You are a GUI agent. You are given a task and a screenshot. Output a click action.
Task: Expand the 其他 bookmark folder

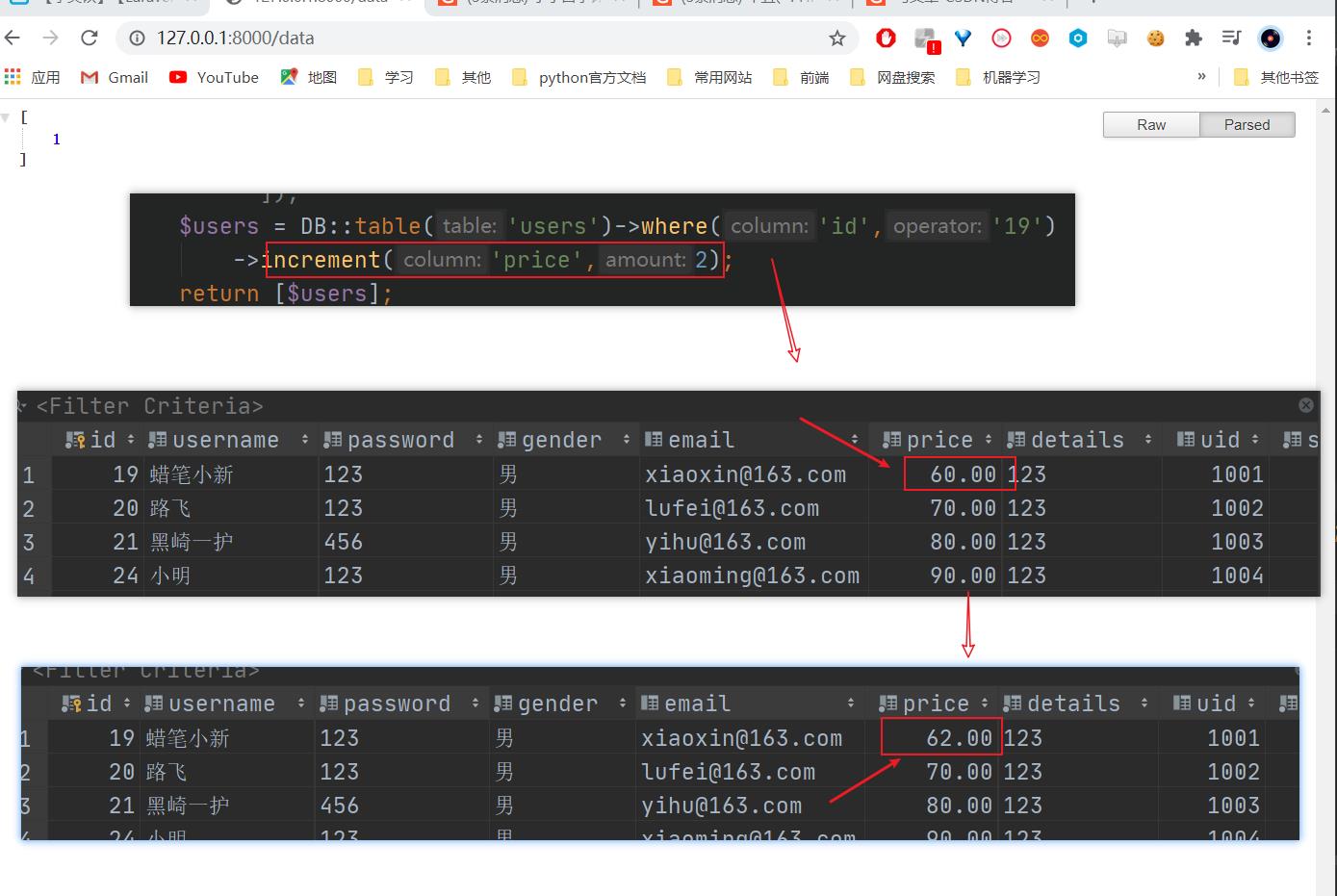(463, 77)
